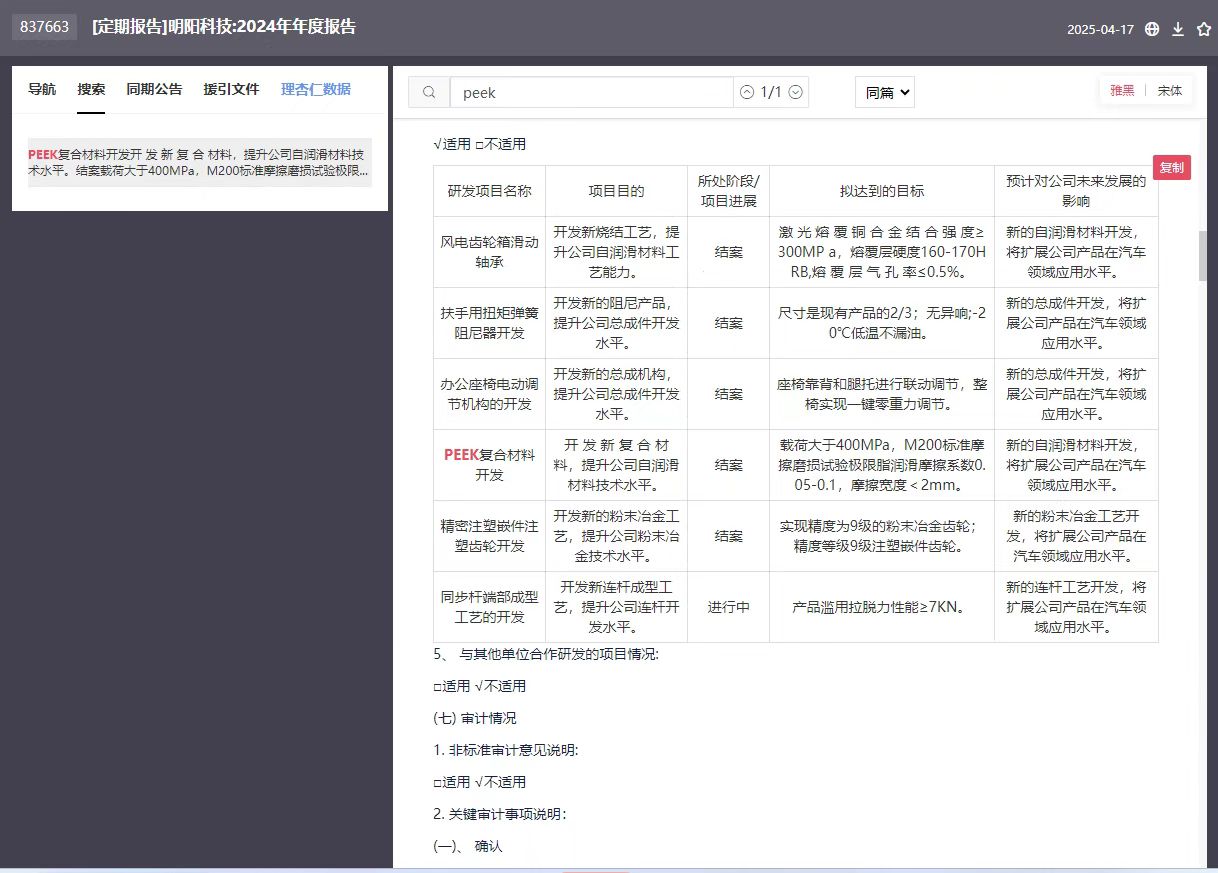
Task: Click table header 拟达到的目标
Action: point(882,191)
